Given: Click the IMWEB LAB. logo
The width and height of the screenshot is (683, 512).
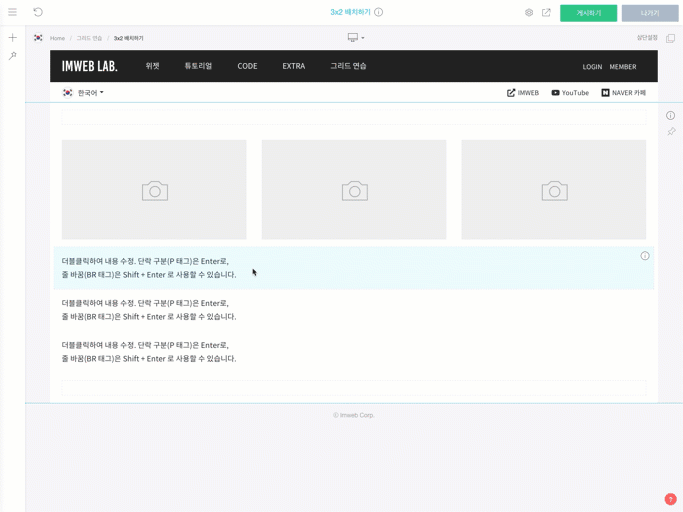Looking at the screenshot, I should pyautogui.click(x=89, y=66).
